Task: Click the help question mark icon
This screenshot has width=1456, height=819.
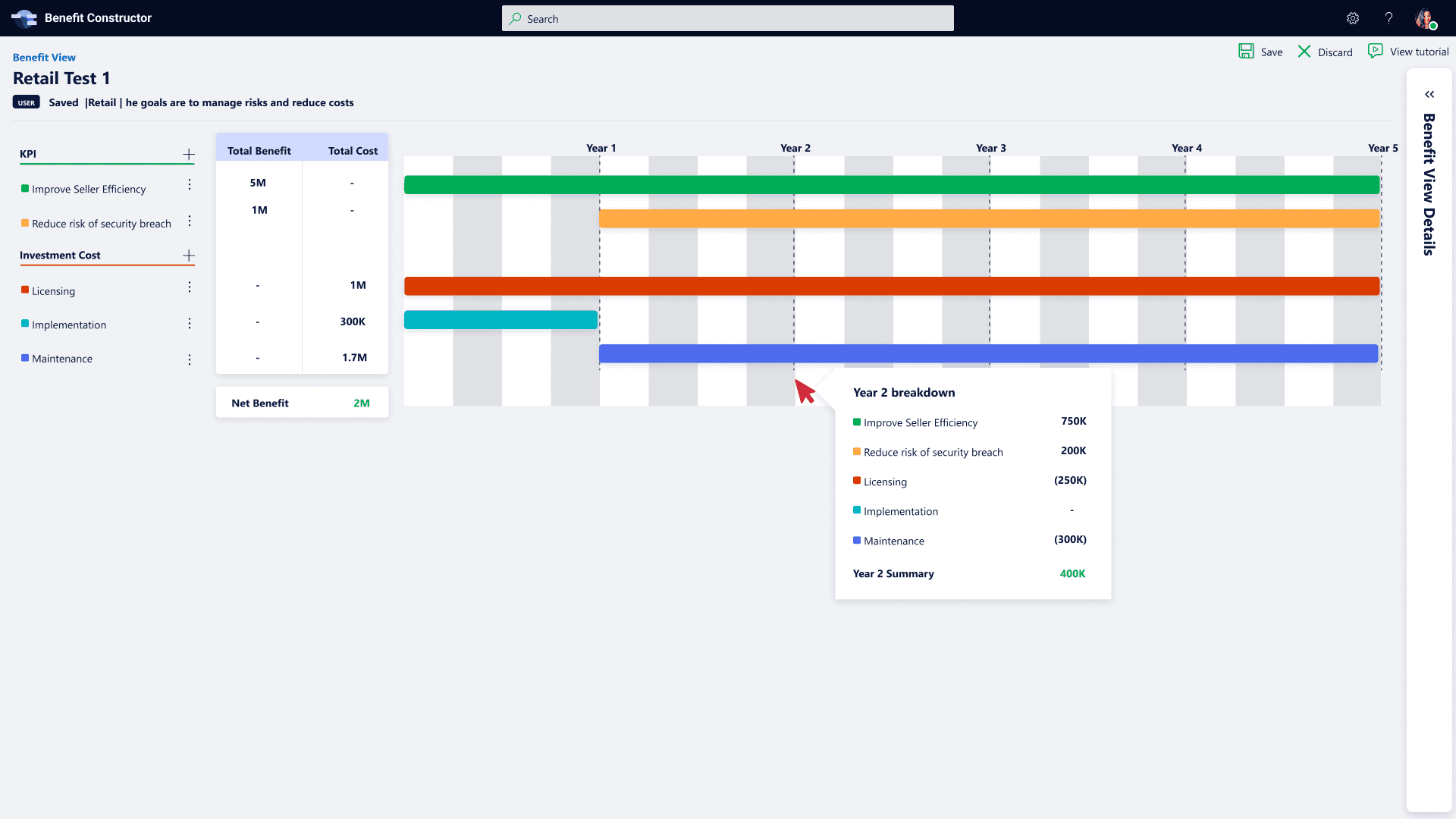Action: coord(1389,18)
